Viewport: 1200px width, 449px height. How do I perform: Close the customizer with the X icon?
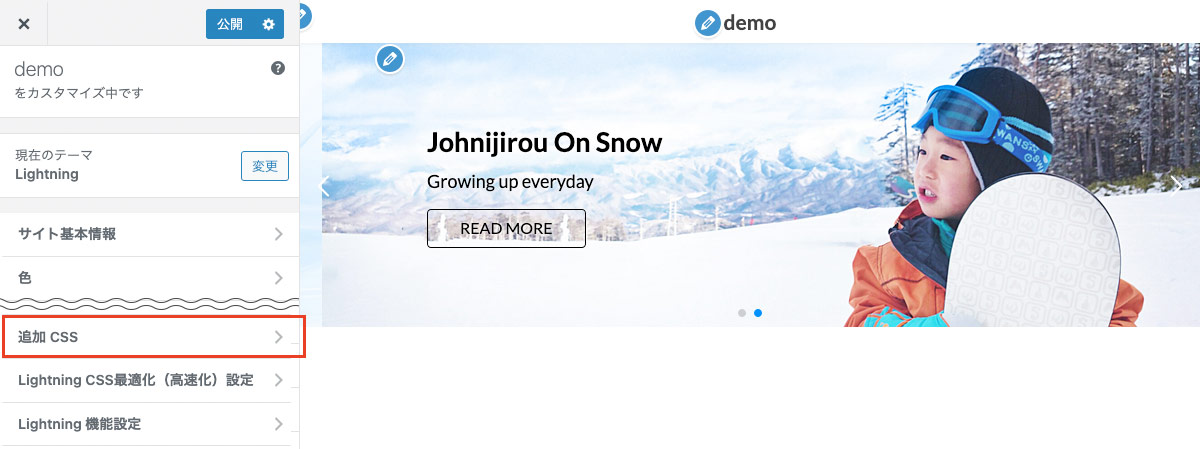pyautogui.click(x=24, y=24)
